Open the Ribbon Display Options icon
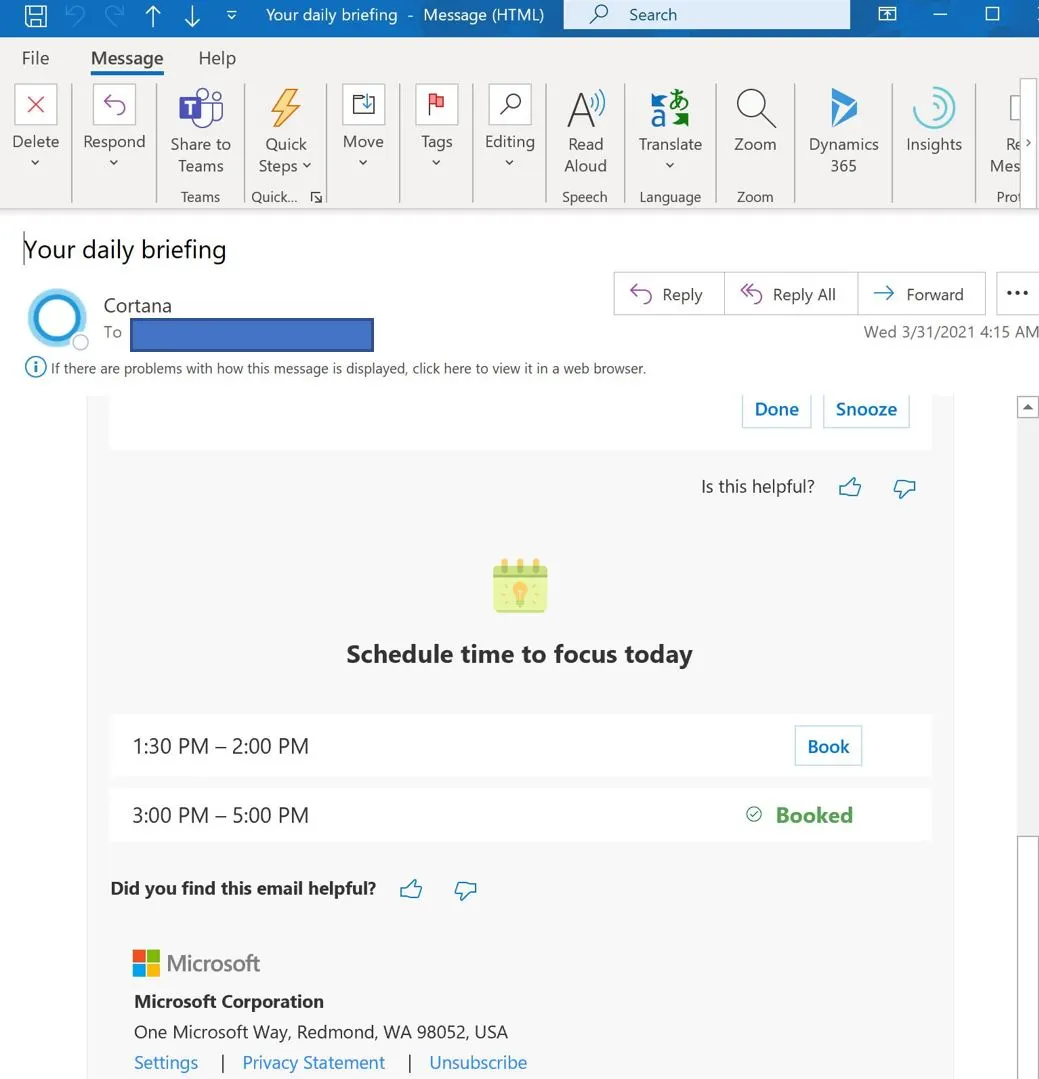The height and width of the screenshot is (1079, 1039). click(x=888, y=14)
